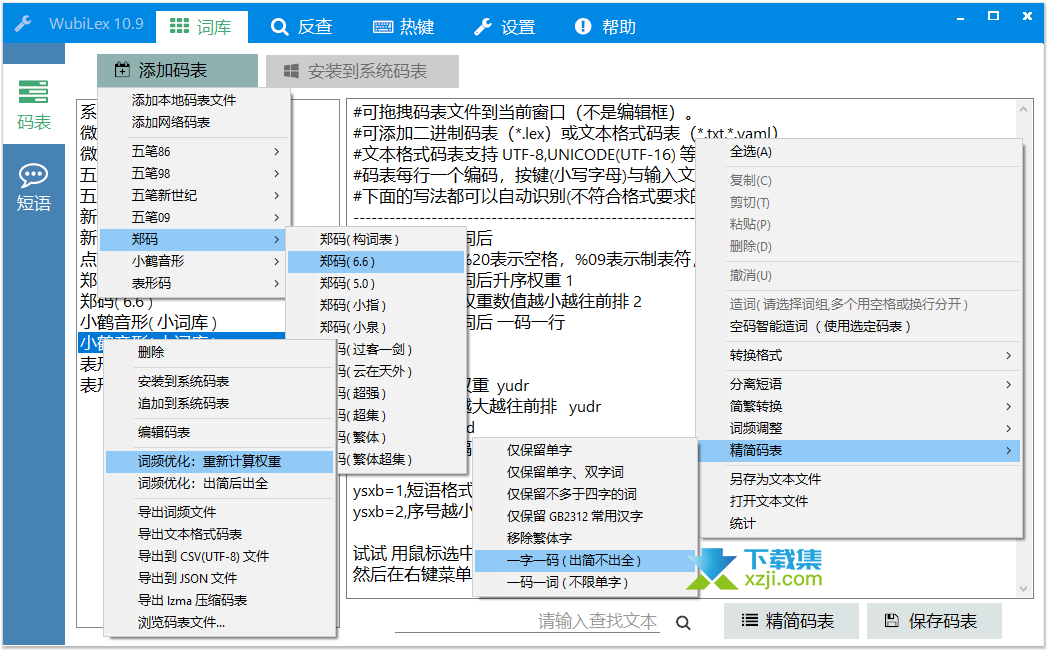Image resolution: width=1047 pixels, height=650 pixels.
Task: Select 仅保留单字 option
Action: 584,450
